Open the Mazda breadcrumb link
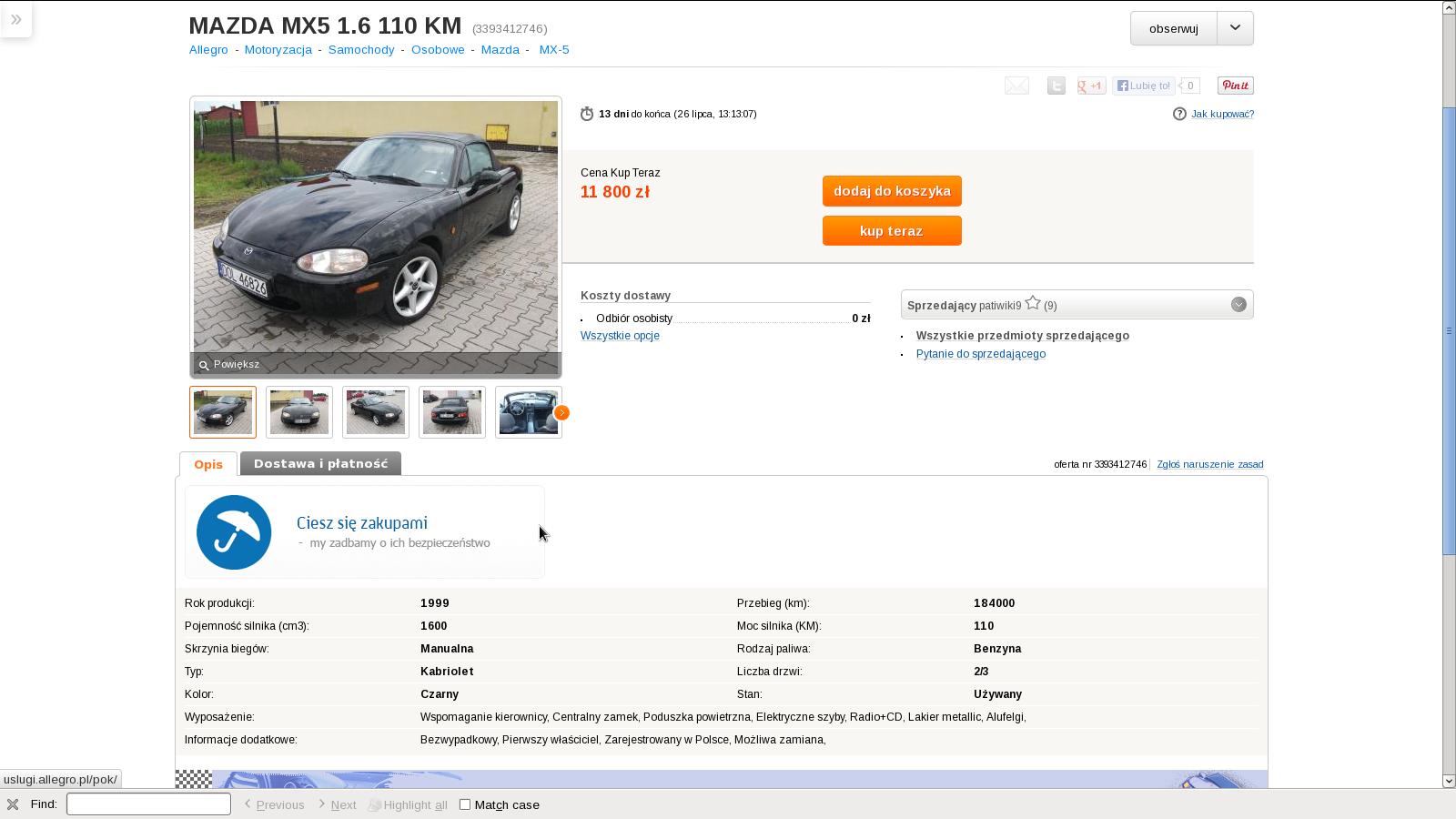 (x=500, y=50)
